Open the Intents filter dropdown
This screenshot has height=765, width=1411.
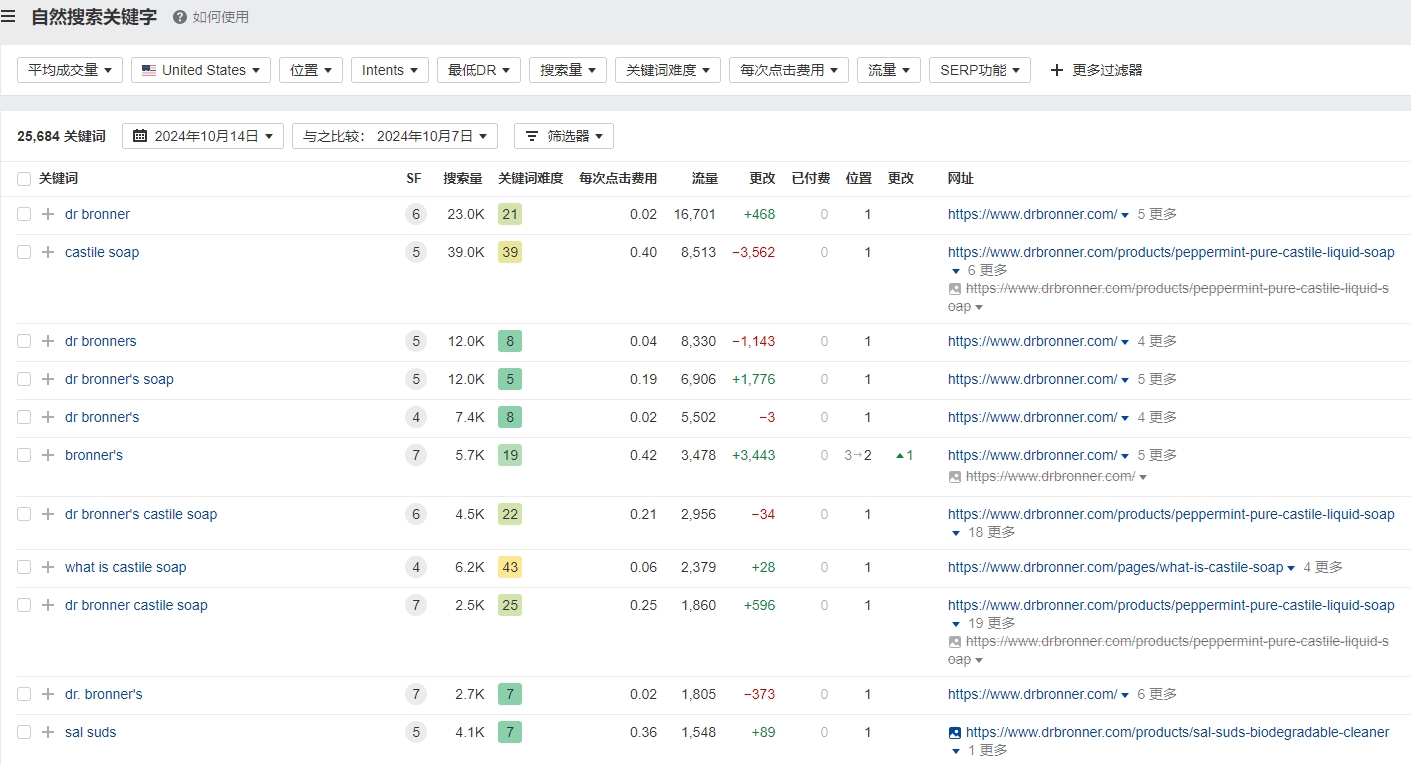click(390, 70)
